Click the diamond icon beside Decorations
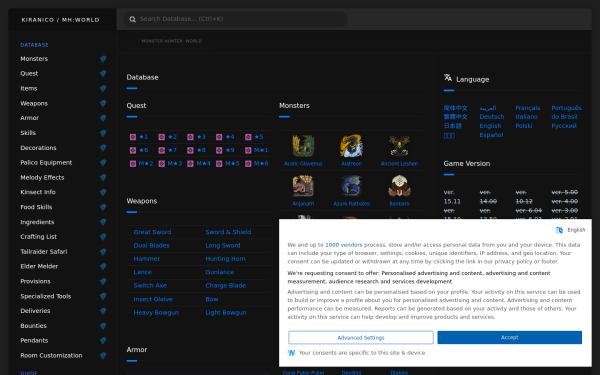This screenshot has height=375, width=600. [103, 148]
